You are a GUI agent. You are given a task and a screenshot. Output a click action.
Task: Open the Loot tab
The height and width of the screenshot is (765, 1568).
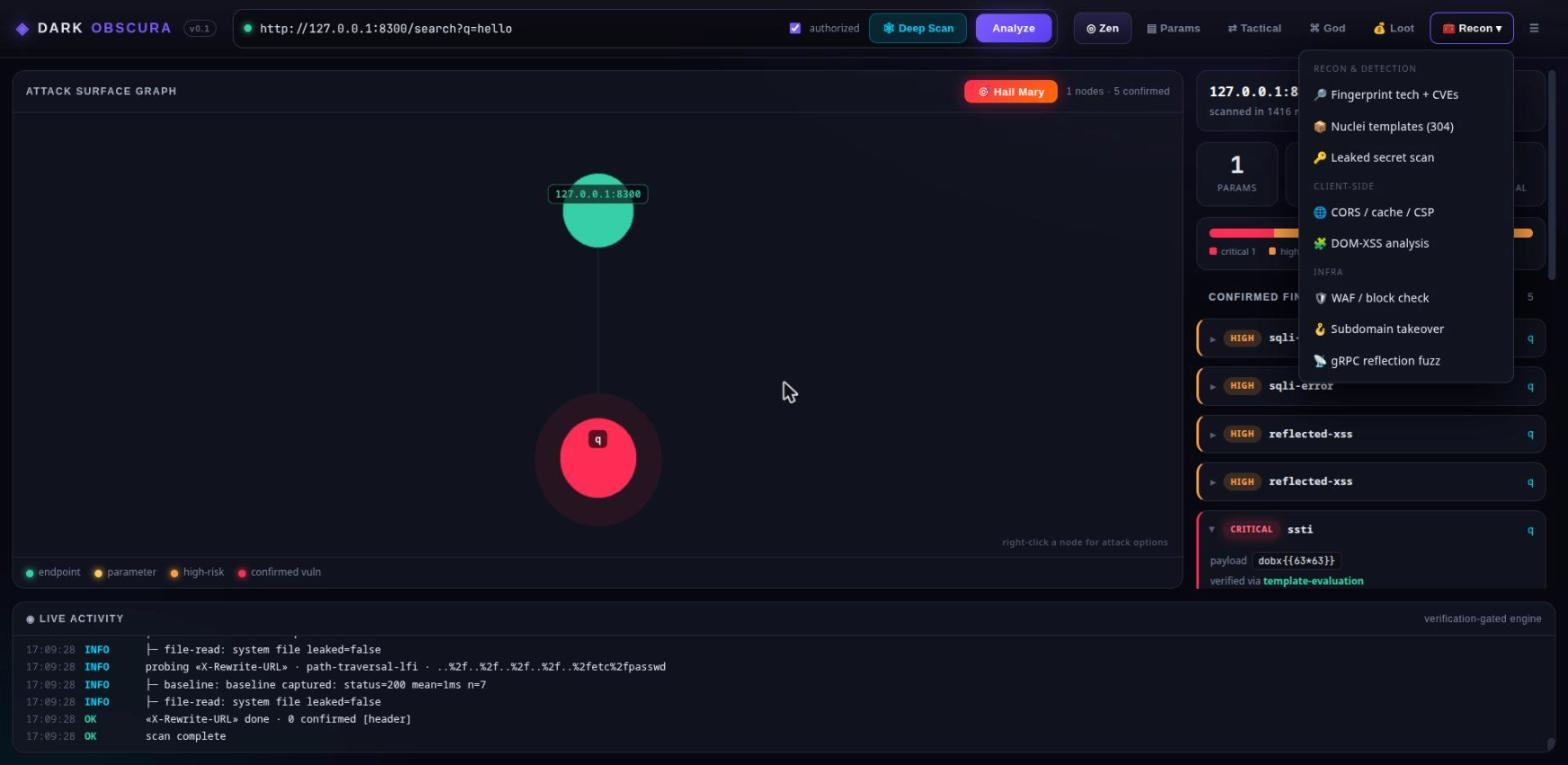[x=1393, y=28]
